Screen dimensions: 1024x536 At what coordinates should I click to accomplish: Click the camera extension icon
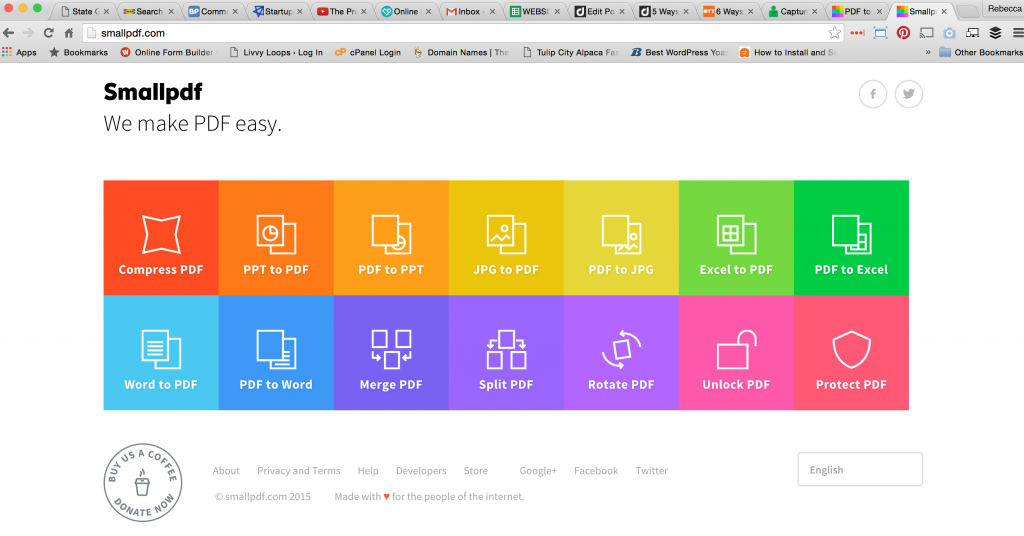coord(950,33)
